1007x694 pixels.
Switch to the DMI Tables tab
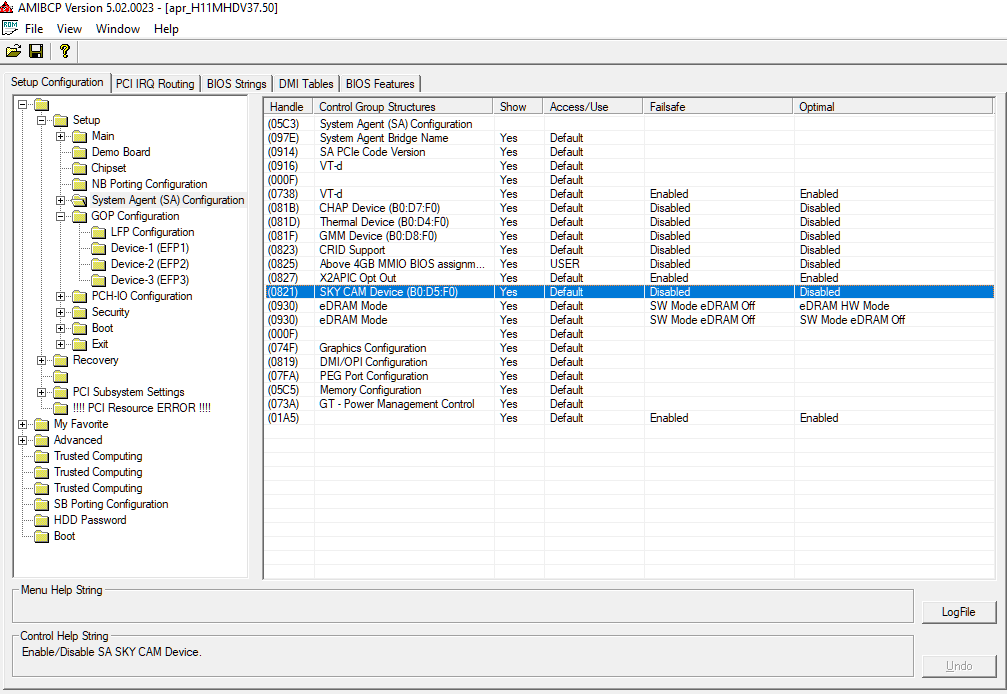(306, 84)
